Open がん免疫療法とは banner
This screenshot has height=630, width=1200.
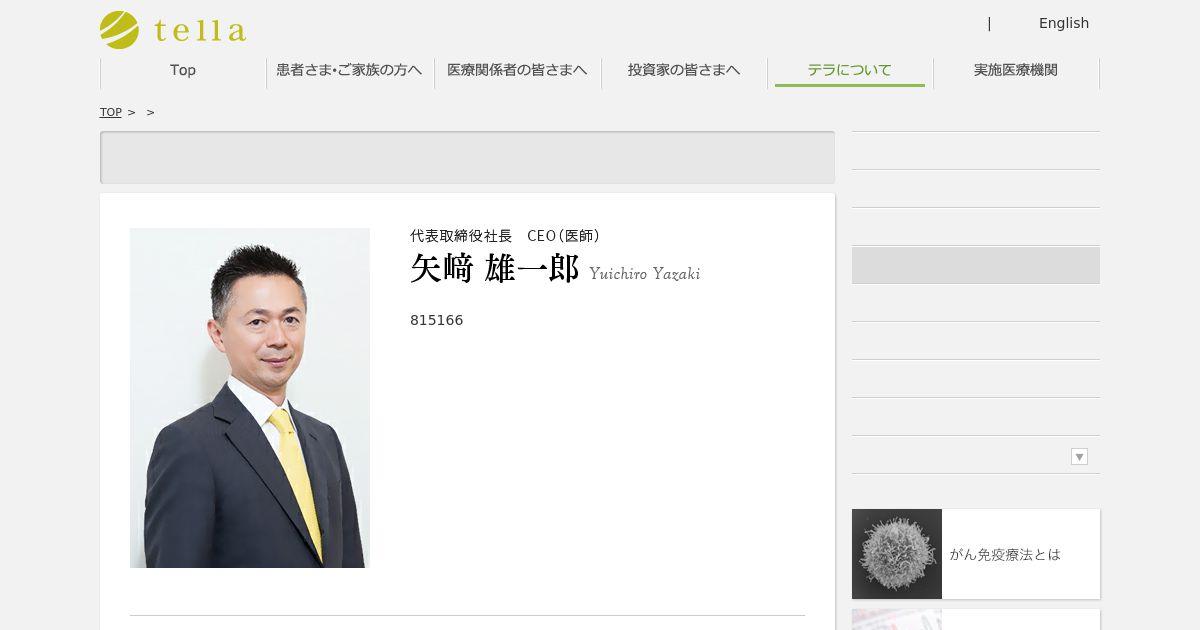[x=976, y=554]
